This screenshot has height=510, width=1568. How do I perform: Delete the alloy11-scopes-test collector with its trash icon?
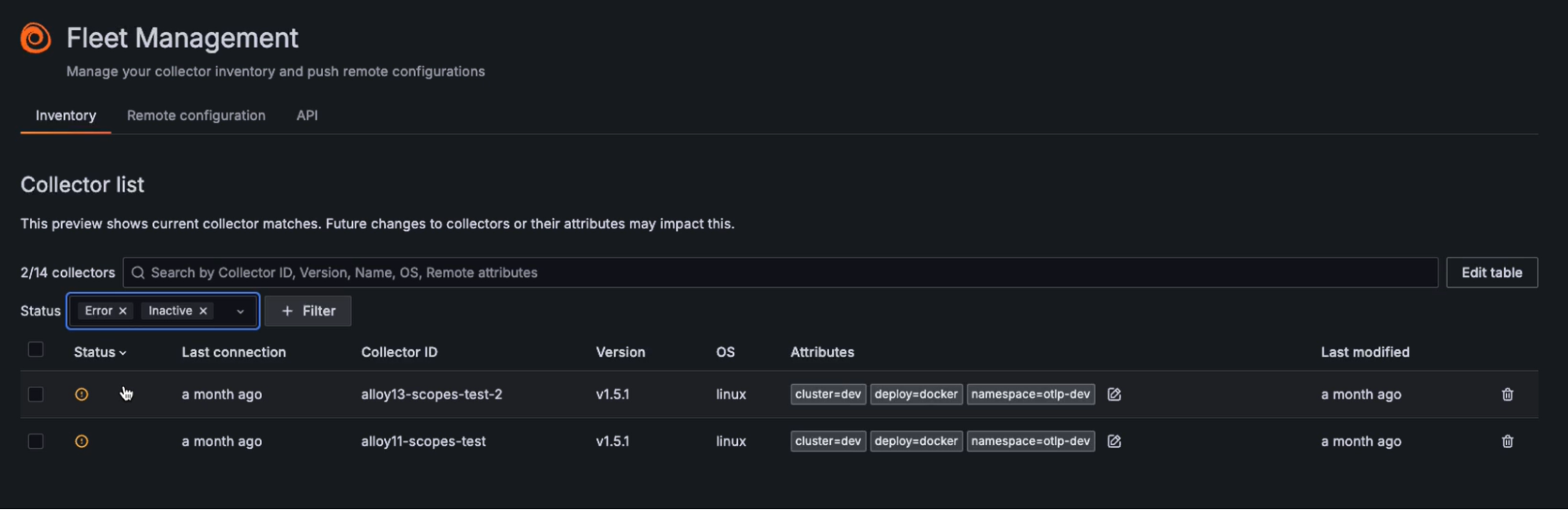pos(1507,442)
